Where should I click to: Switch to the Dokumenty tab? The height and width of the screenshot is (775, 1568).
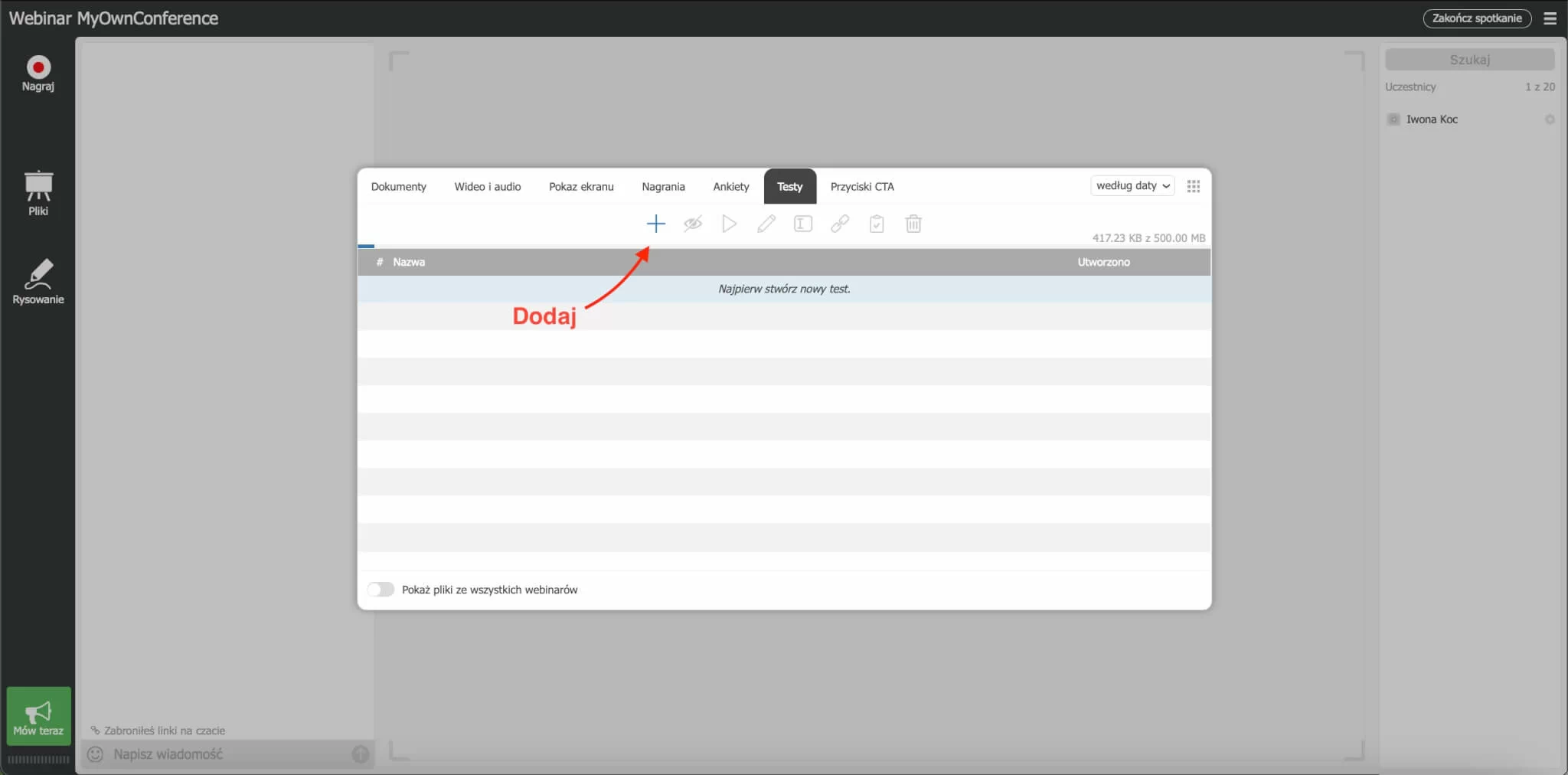[398, 186]
